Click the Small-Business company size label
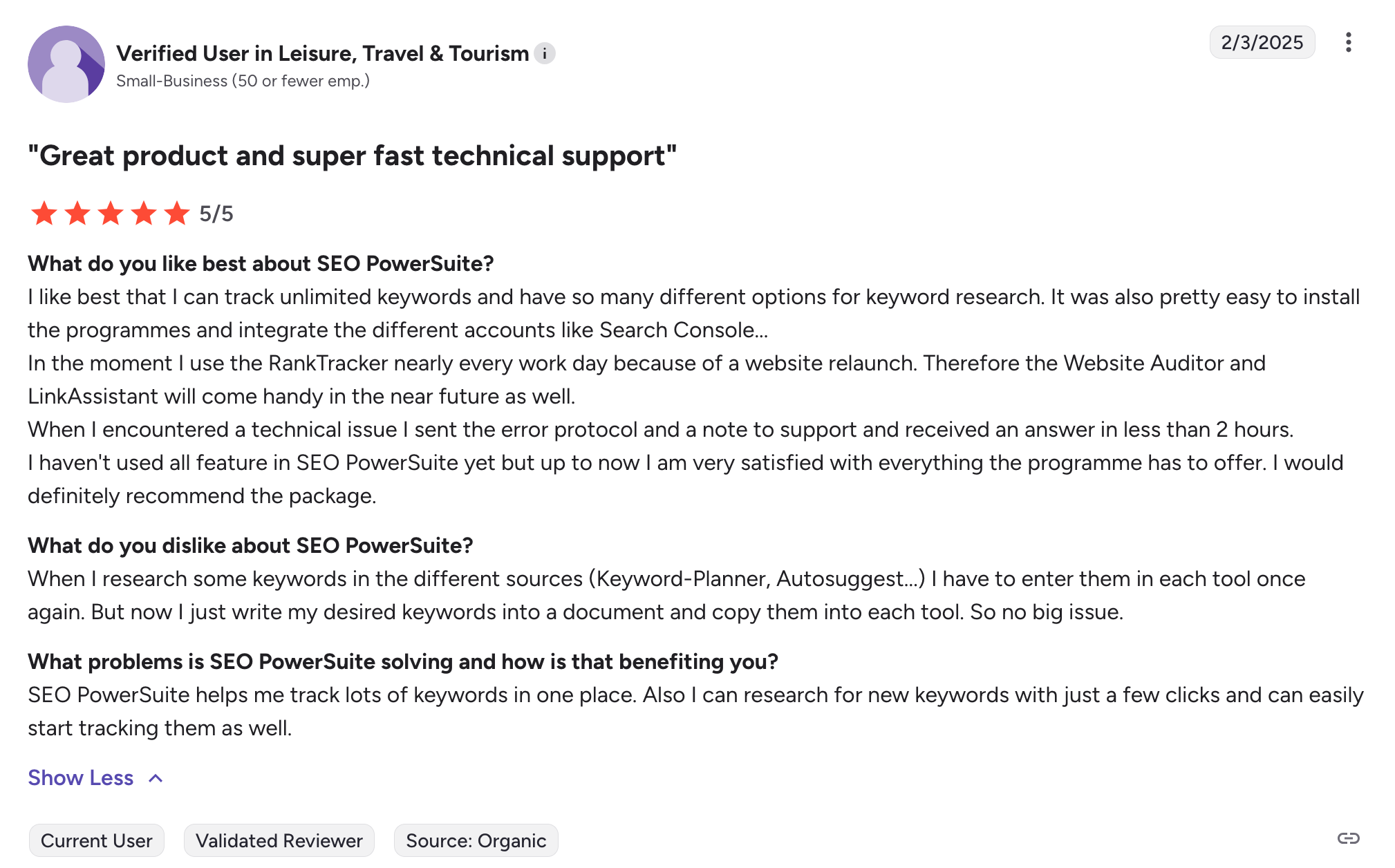The image size is (1395, 868). pos(243,81)
